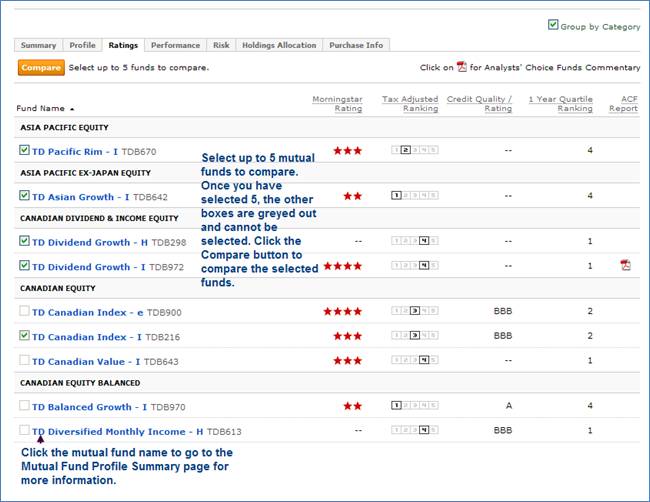Click Tax Adjusted Ranking indicator for TD Diversified Monthly Income
The image size is (650, 502).
[415, 430]
